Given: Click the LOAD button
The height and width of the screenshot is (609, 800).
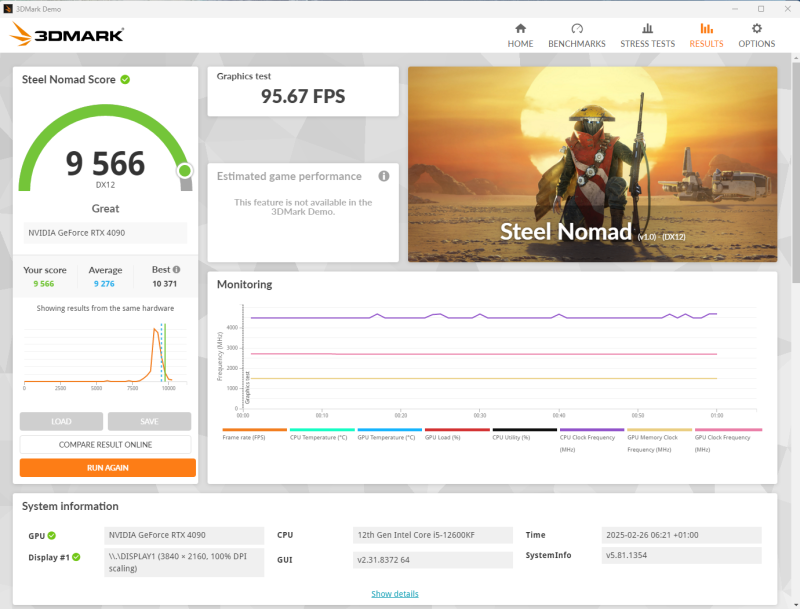Looking at the screenshot, I should (61, 421).
